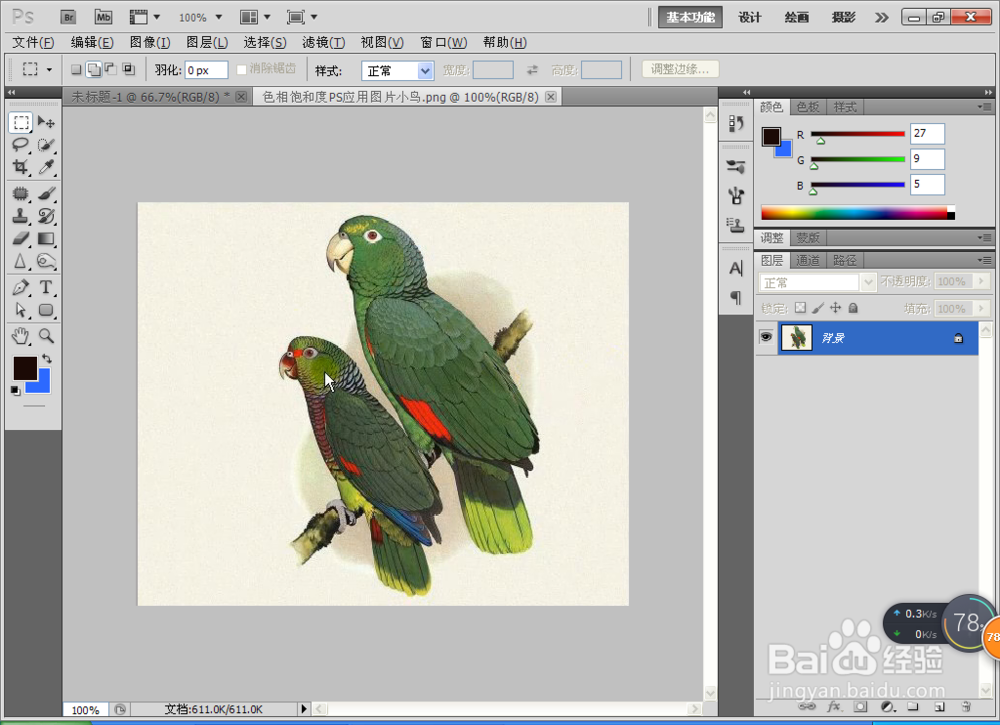Switch to the 绘画 workspace
1000x725 pixels.
[797, 17]
